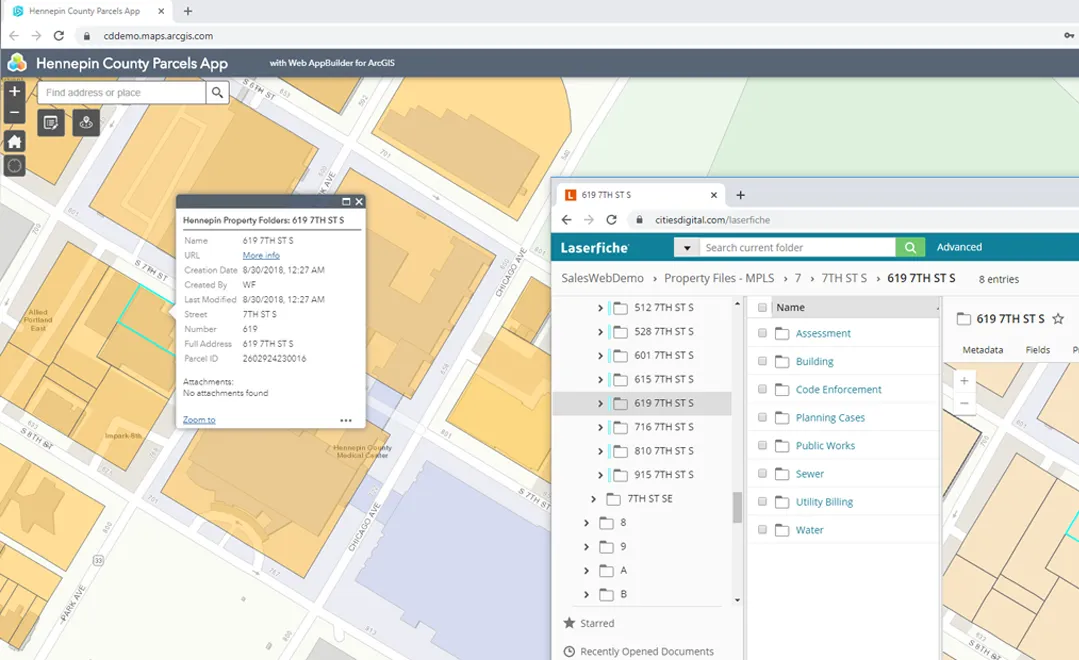Check the box for Planning Cases folder

tap(762, 418)
